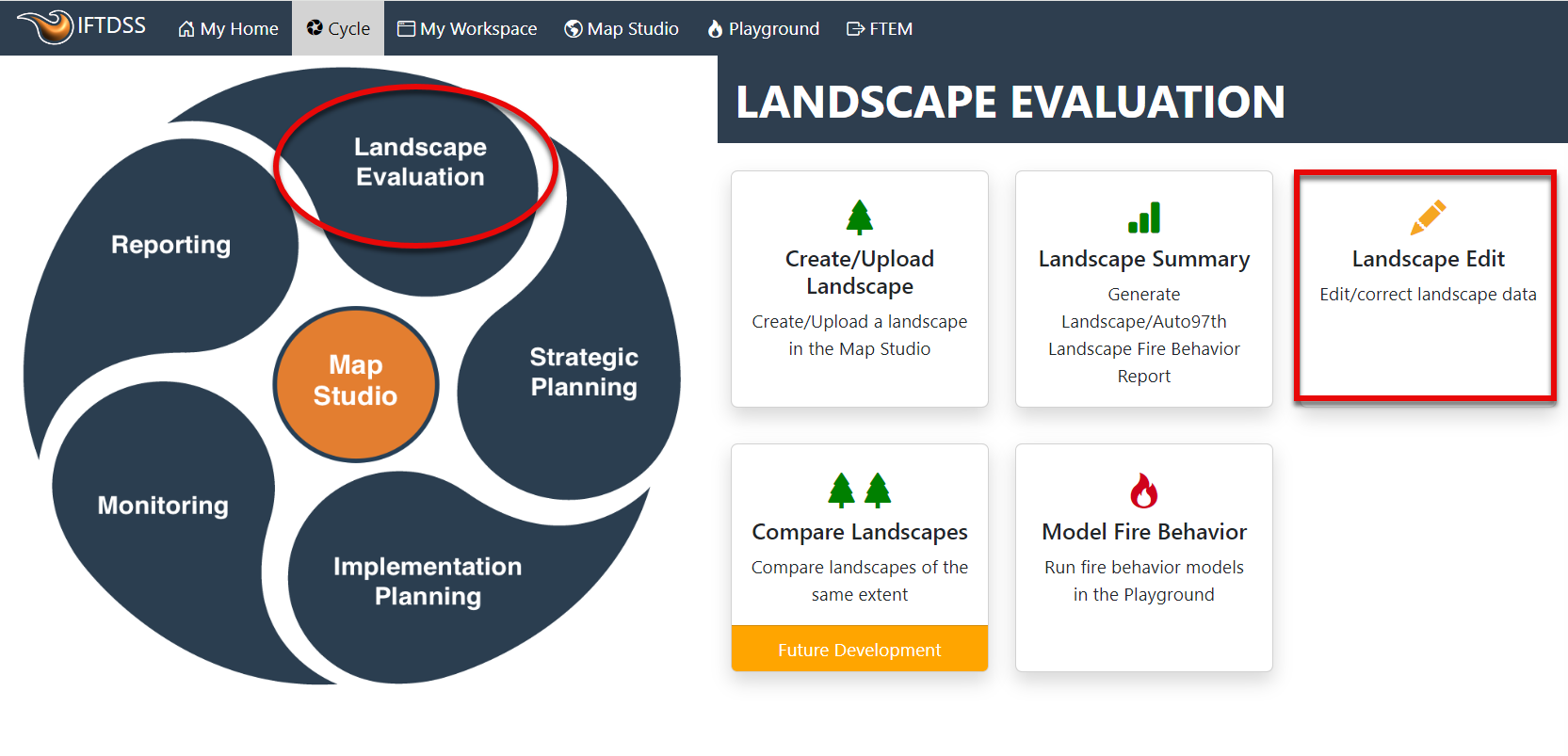The width and height of the screenshot is (1568, 756).
Task: Click the Cycle wheel icon
Action: (315, 28)
